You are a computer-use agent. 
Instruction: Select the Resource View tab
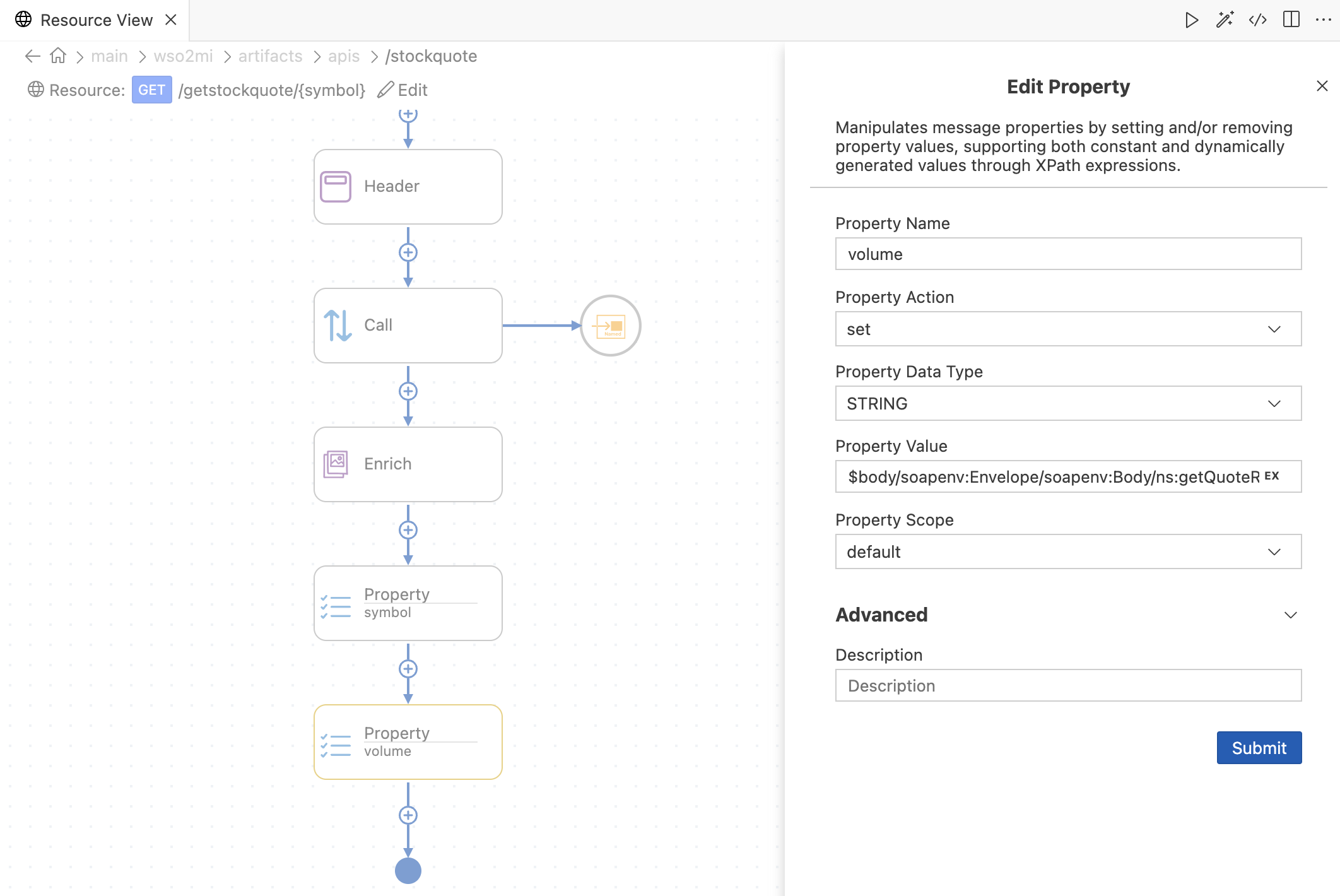[96, 20]
